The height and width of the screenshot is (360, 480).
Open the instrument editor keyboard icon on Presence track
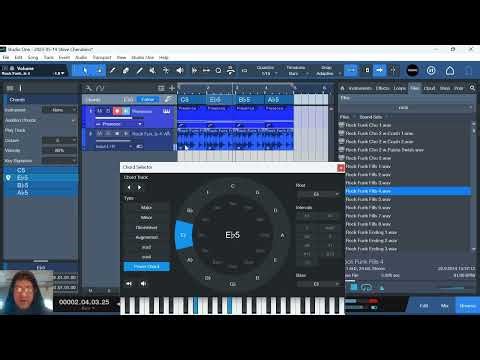tap(166, 111)
